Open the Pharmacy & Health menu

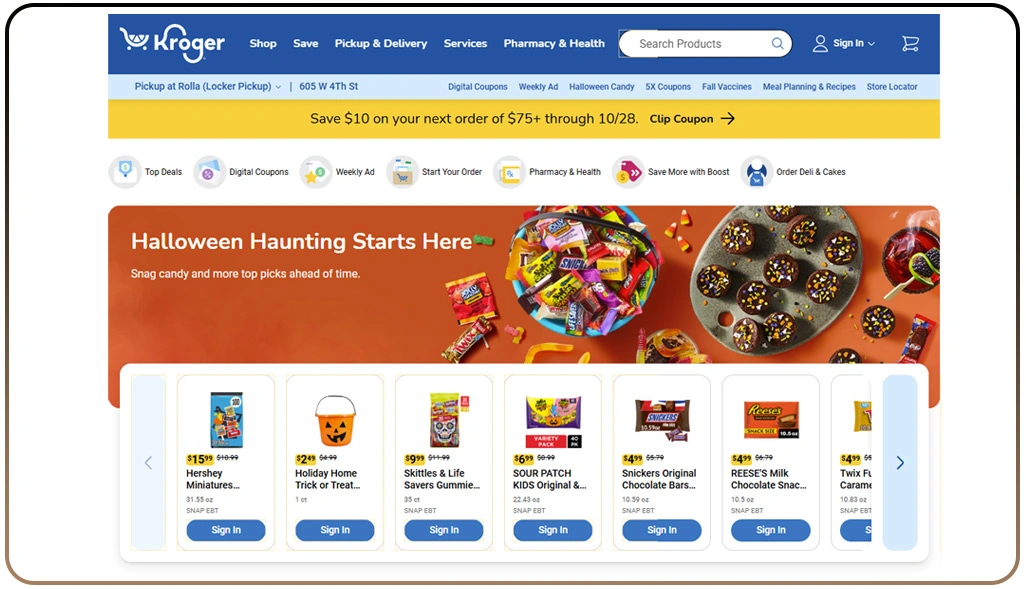554,44
